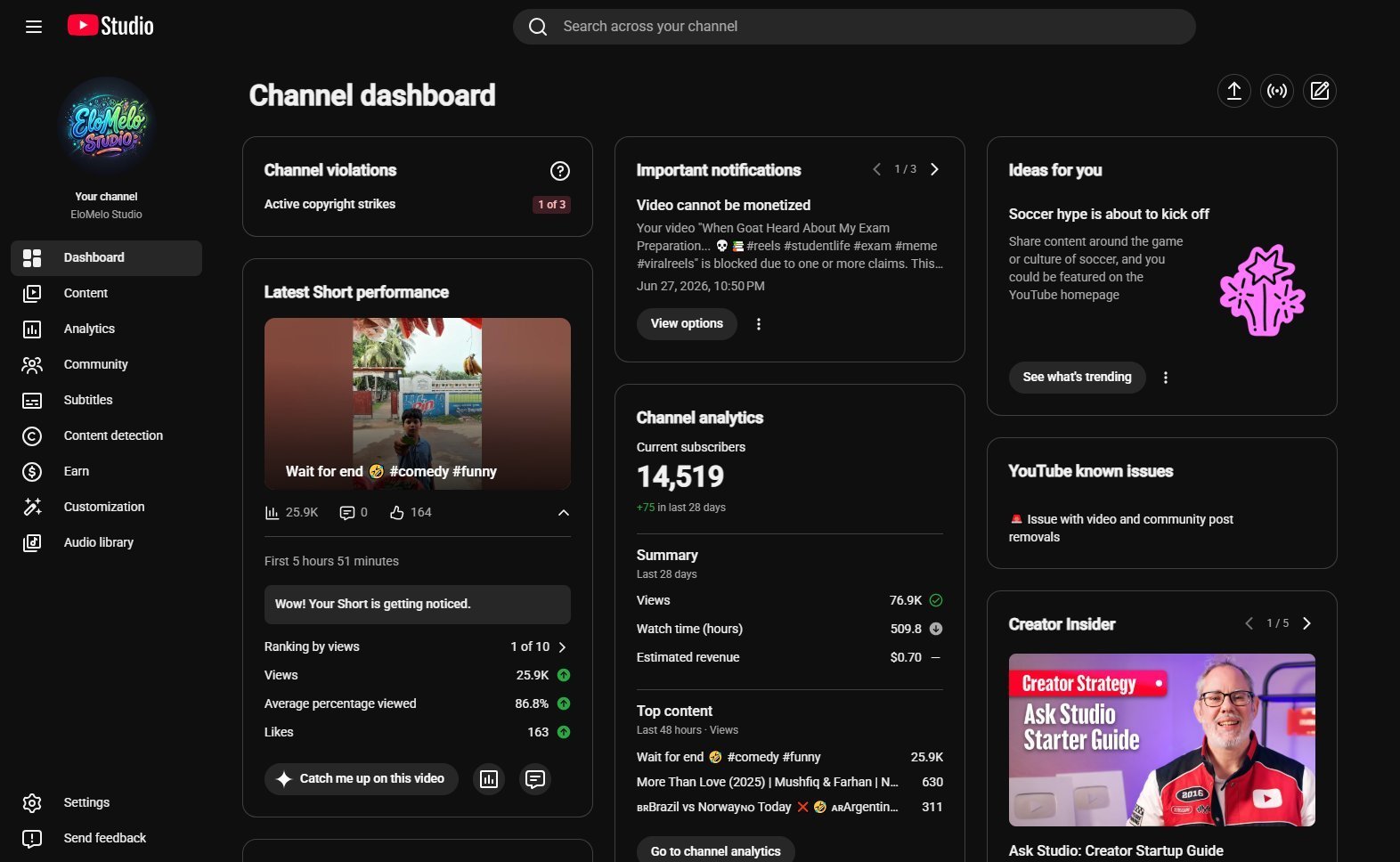Click the 1 of 3 copyright strikes badge
Viewport: 1400px width, 862px height.
[551, 204]
